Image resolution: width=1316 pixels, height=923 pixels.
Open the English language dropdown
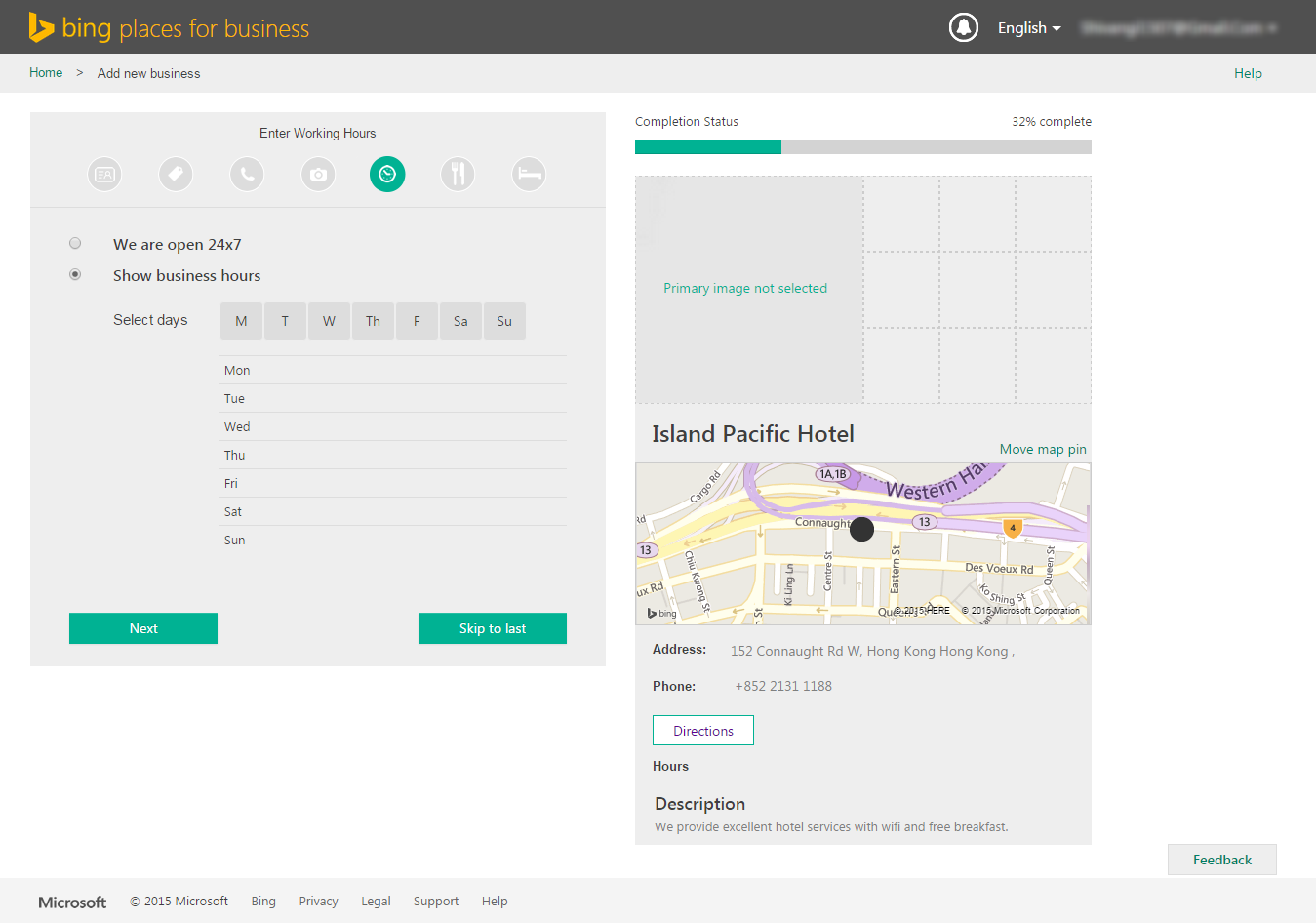(x=1029, y=28)
